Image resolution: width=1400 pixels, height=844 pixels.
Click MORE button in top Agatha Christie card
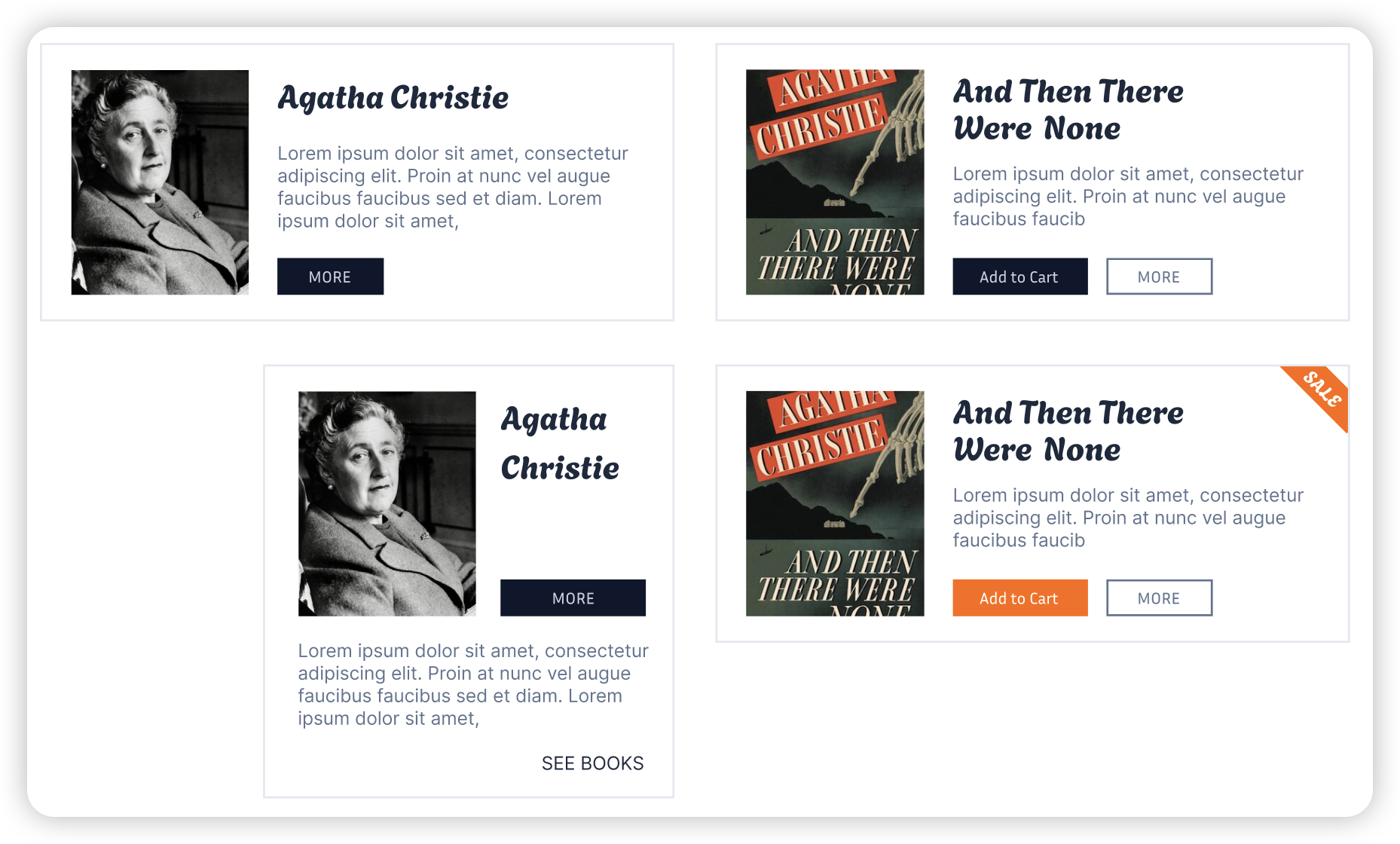pyautogui.click(x=330, y=277)
